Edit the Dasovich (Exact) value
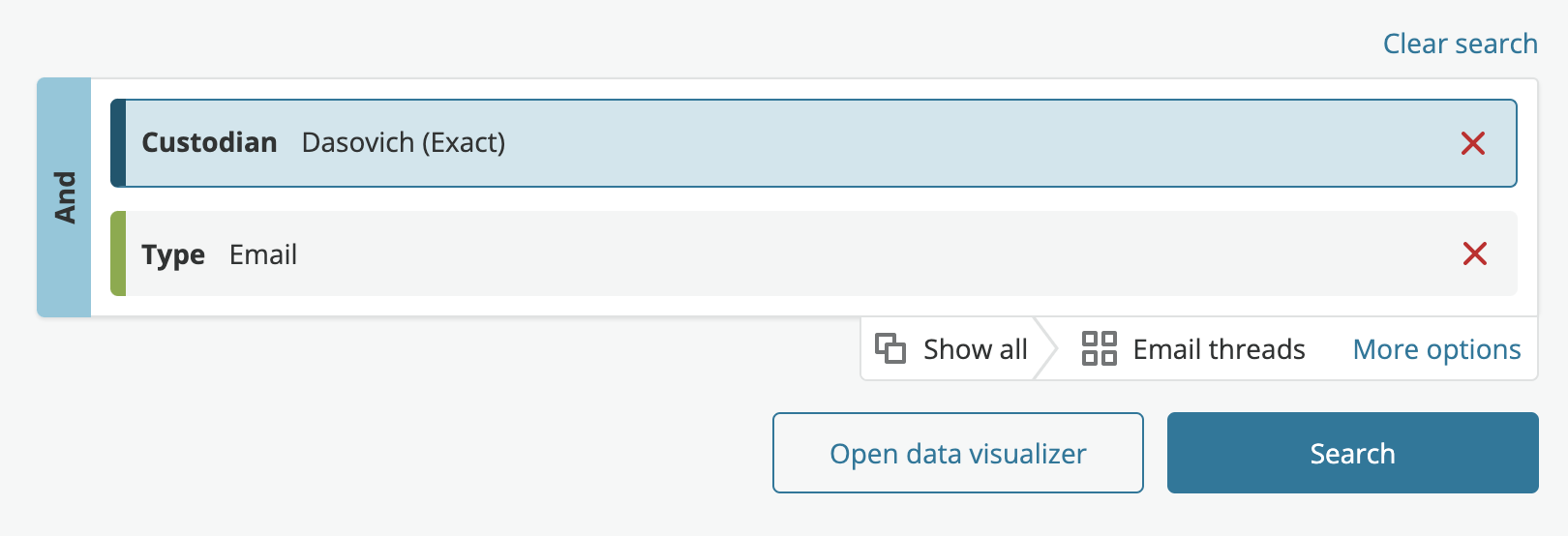The image size is (1568, 536). (x=404, y=142)
